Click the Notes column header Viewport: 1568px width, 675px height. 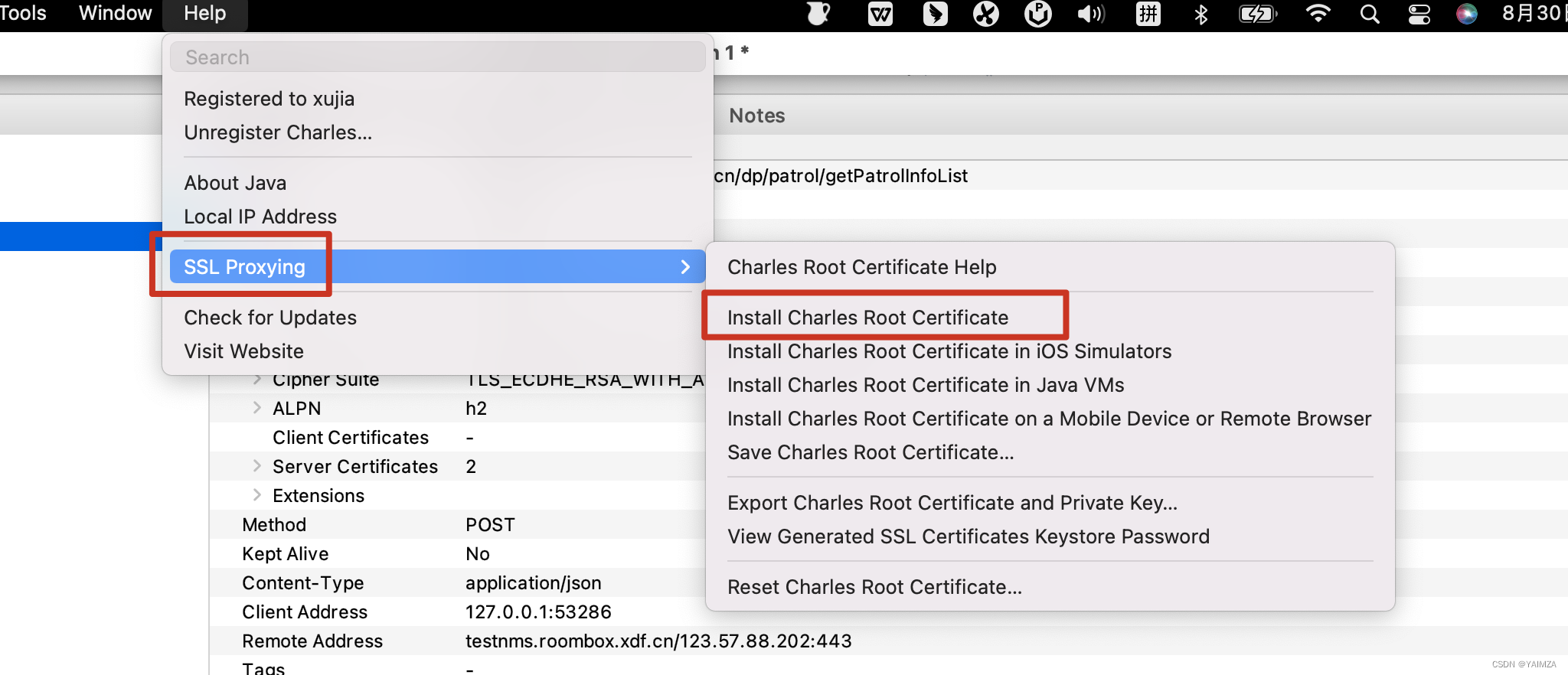point(757,116)
